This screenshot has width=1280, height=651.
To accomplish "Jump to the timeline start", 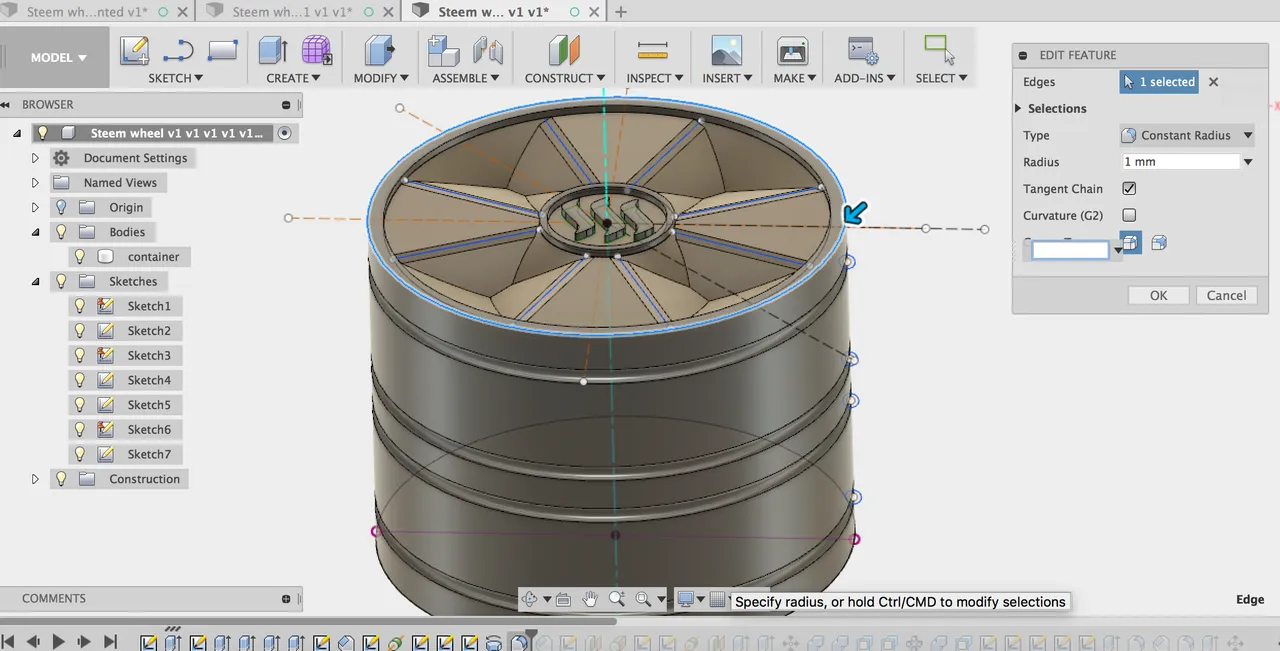I will point(9,642).
